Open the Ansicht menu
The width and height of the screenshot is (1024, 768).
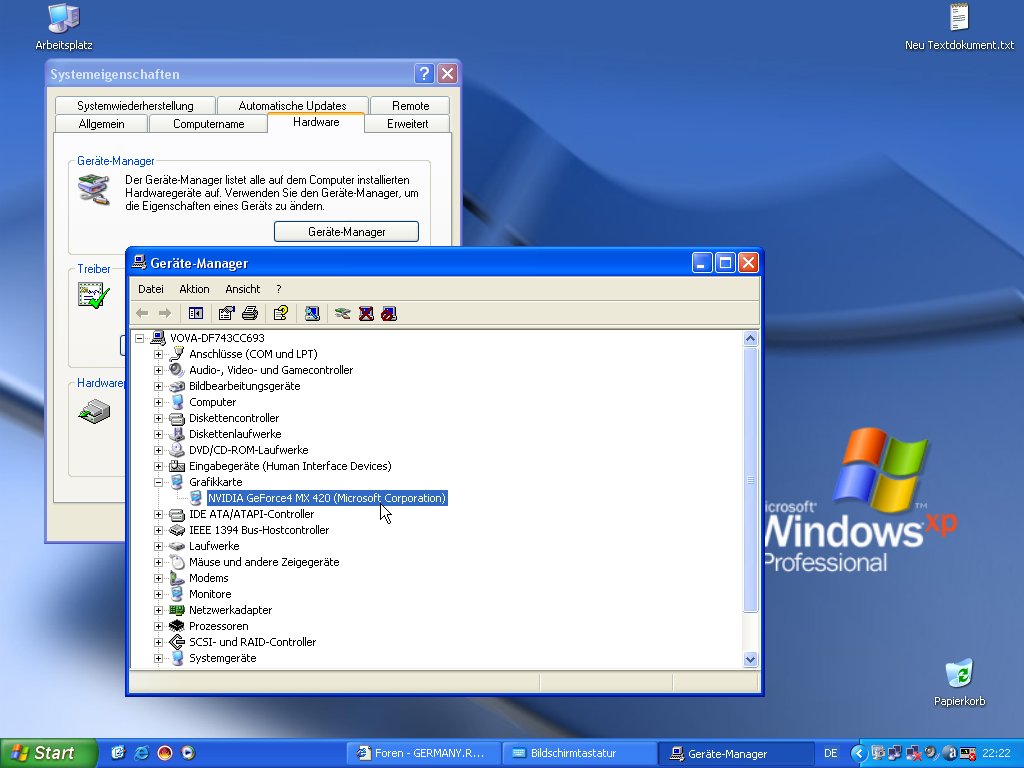(242, 289)
